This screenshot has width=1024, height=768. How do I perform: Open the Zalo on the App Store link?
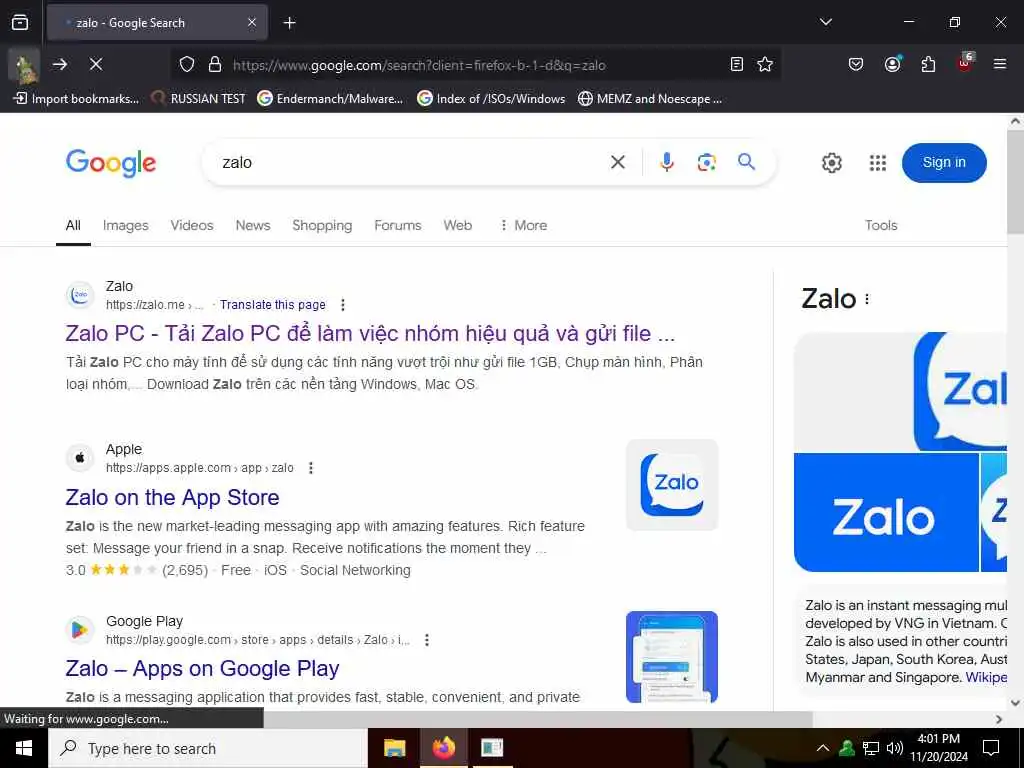coord(172,498)
